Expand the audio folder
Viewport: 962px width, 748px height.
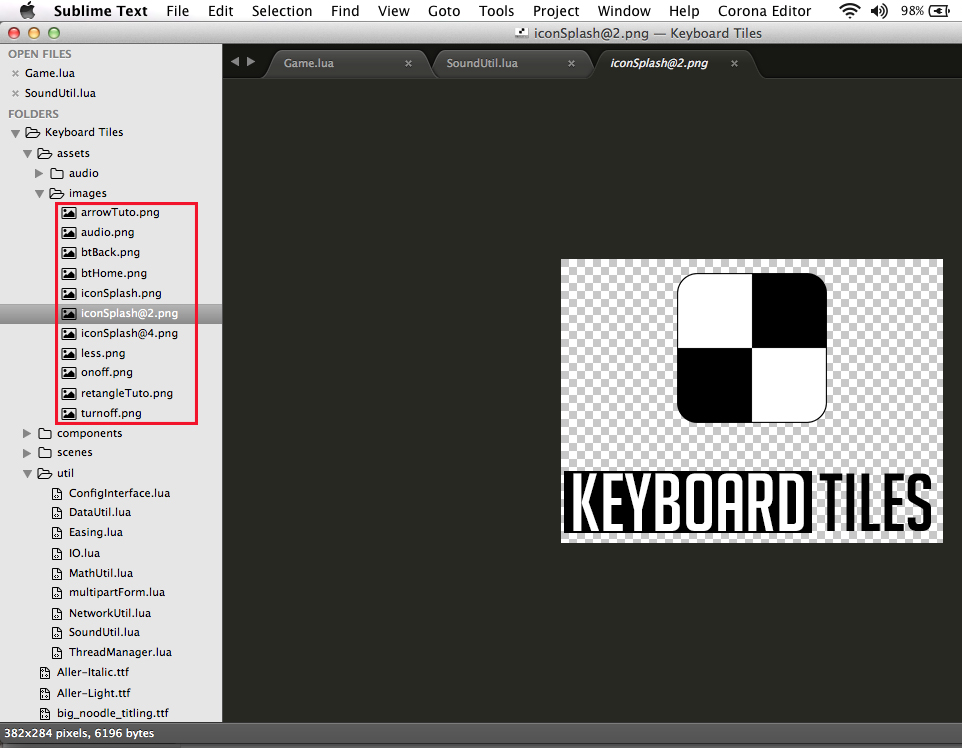pyautogui.click(x=39, y=173)
